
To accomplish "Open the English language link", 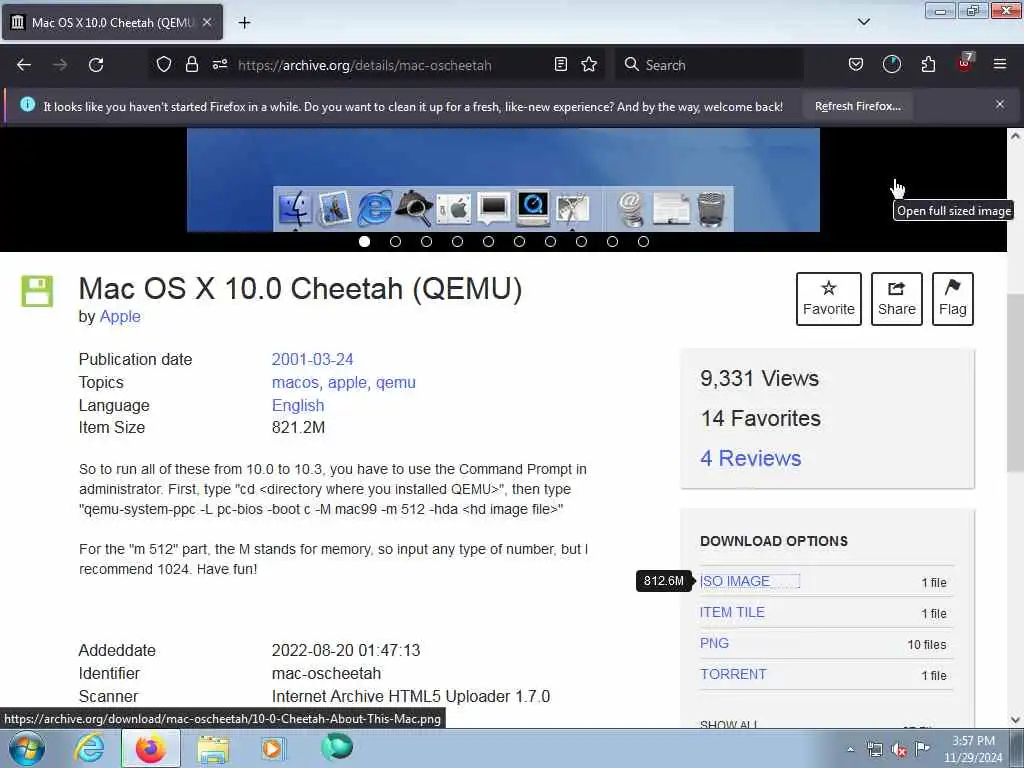I will point(298,405).
